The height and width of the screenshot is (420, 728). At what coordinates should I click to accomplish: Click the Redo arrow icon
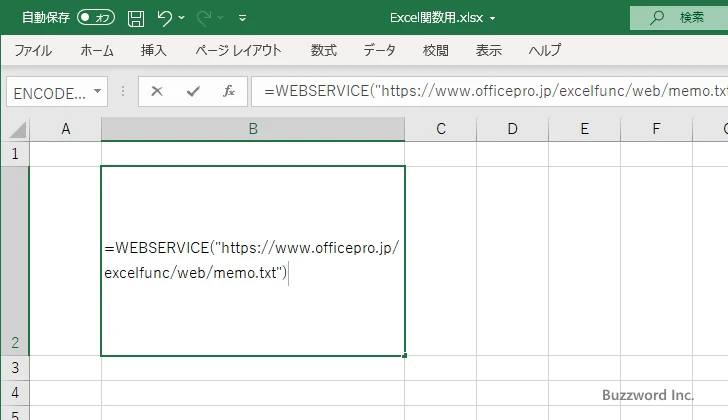pyautogui.click(x=204, y=18)
